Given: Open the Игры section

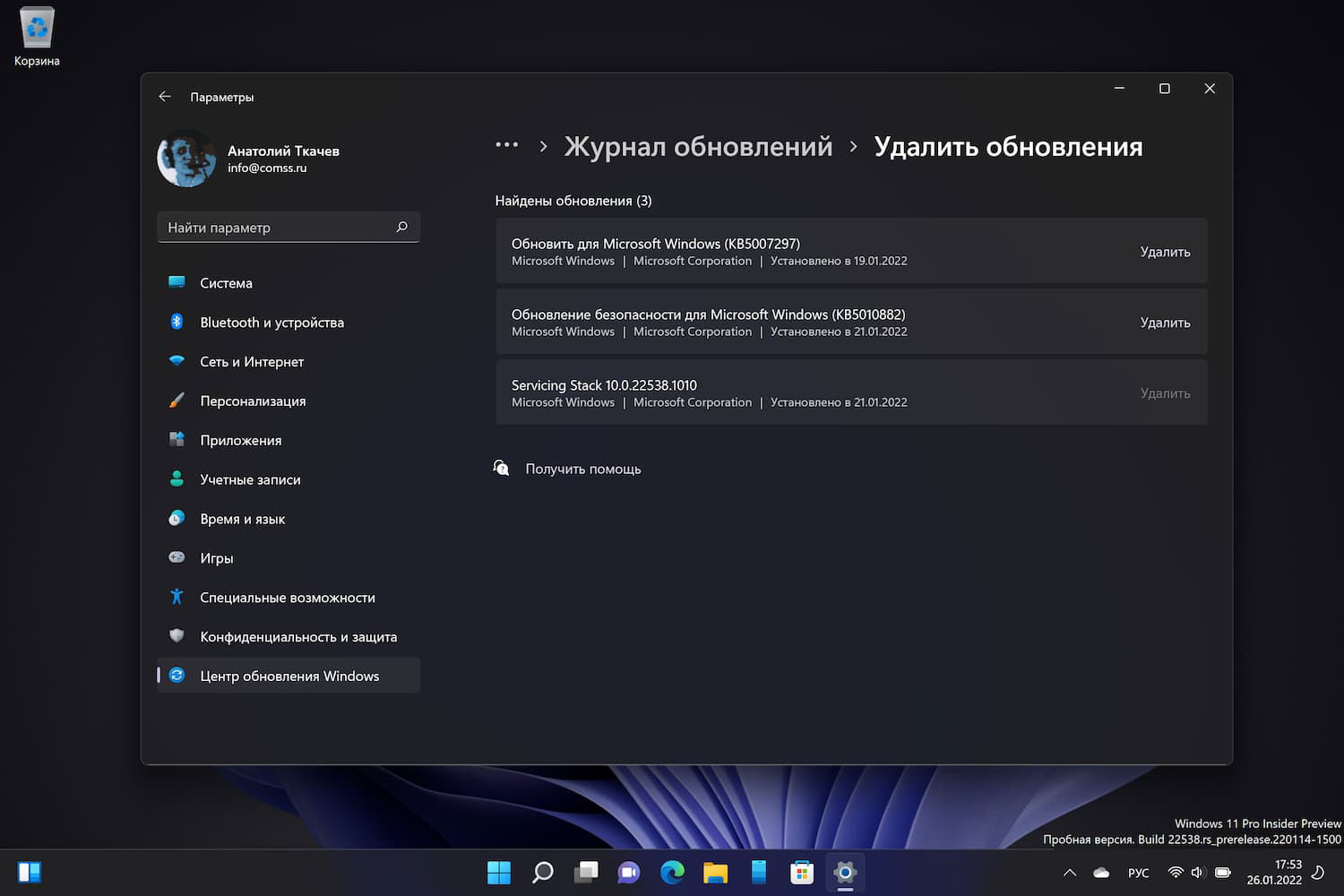Looking at the screenshot, I should click(x=289, y=558).
